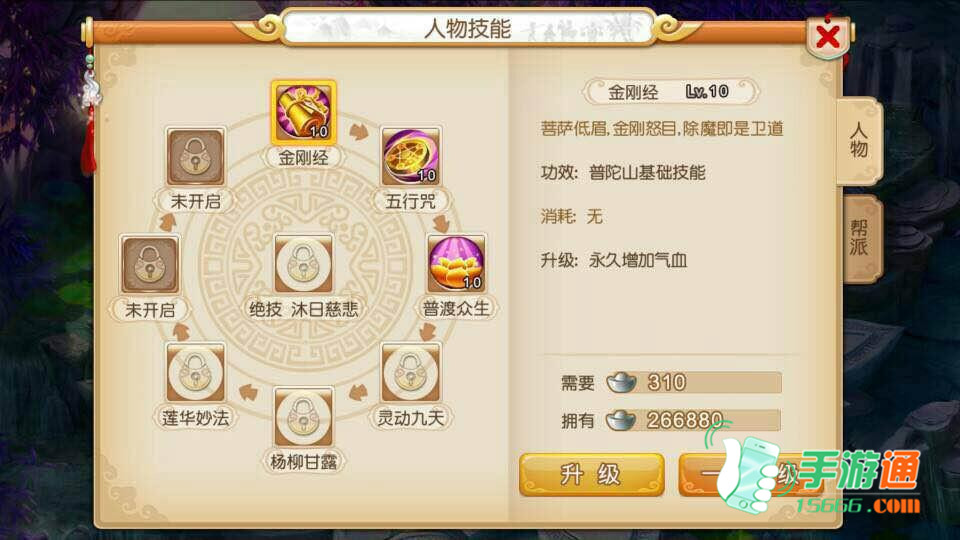The height and width of the screenshot is (540, 960).
Task: Click the 普渡众生 name label
Action: (x=456, y=309)
